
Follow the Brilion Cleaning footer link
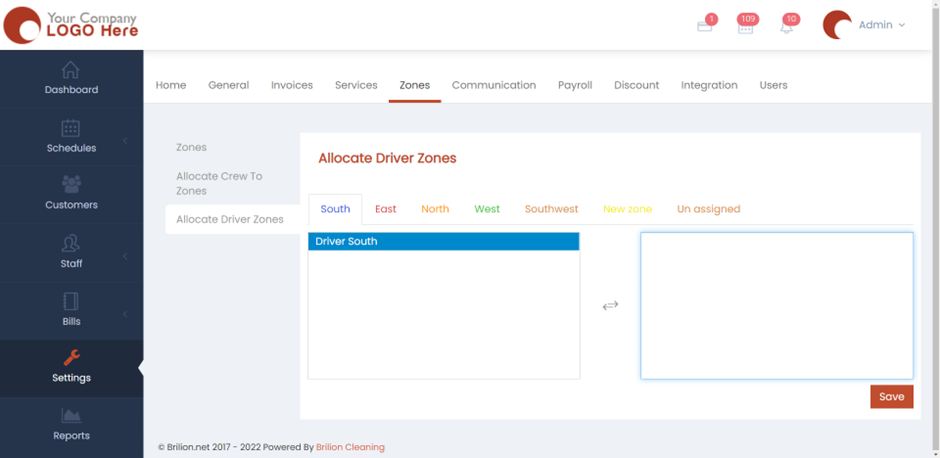click(350, 447)
